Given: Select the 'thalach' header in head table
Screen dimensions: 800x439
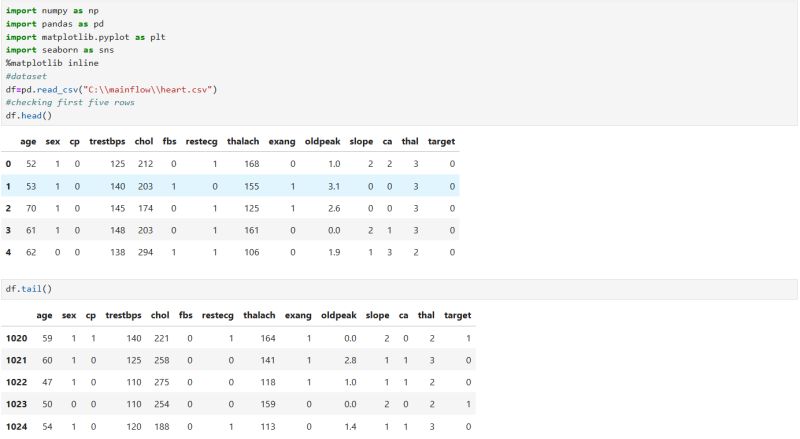Looking at the screenshot, I should (243, 141).
